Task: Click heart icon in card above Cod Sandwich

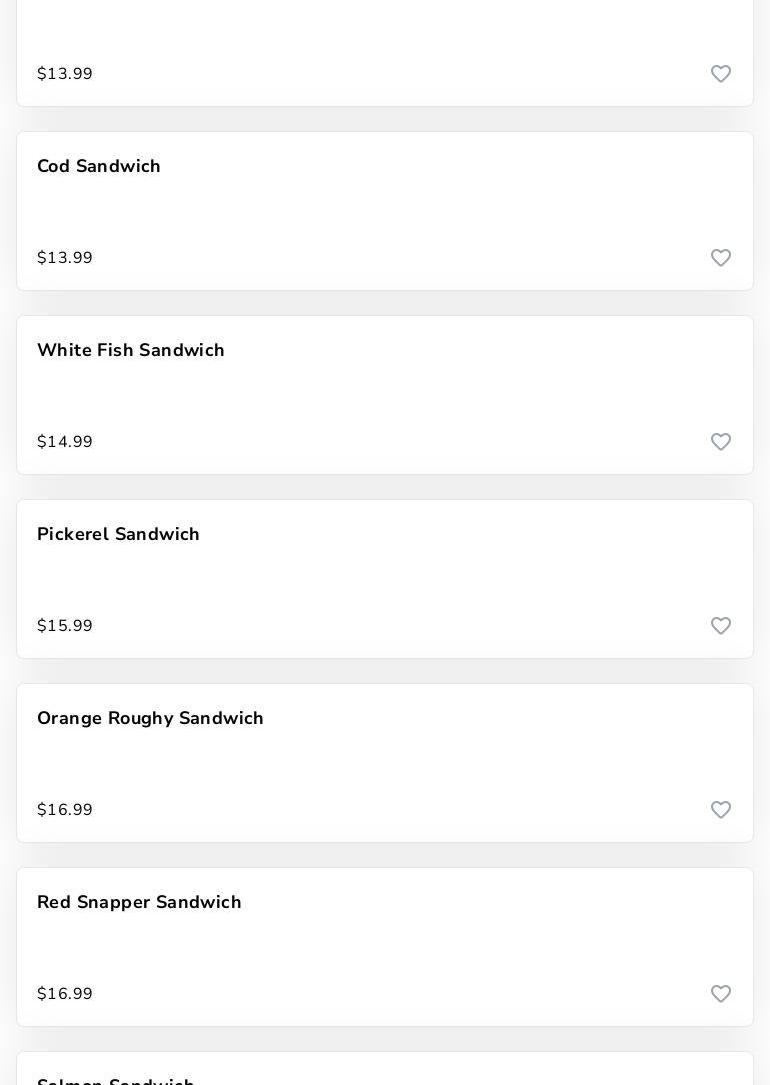Action: click(721, 74)
